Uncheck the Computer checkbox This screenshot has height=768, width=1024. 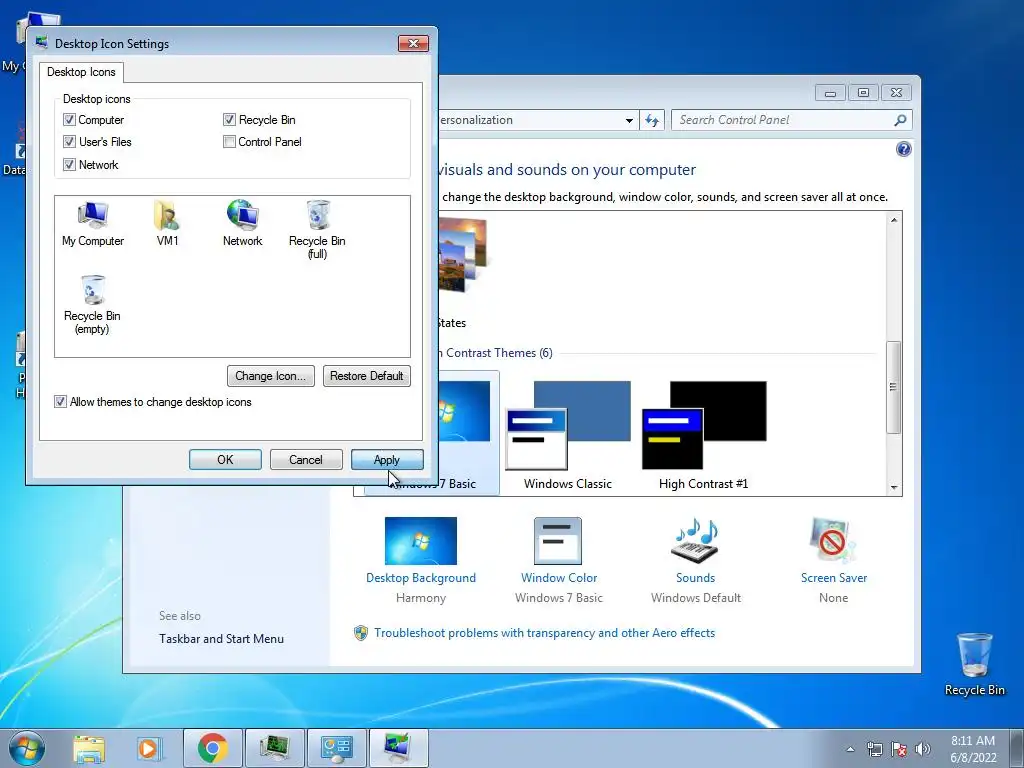click(69, 120)
